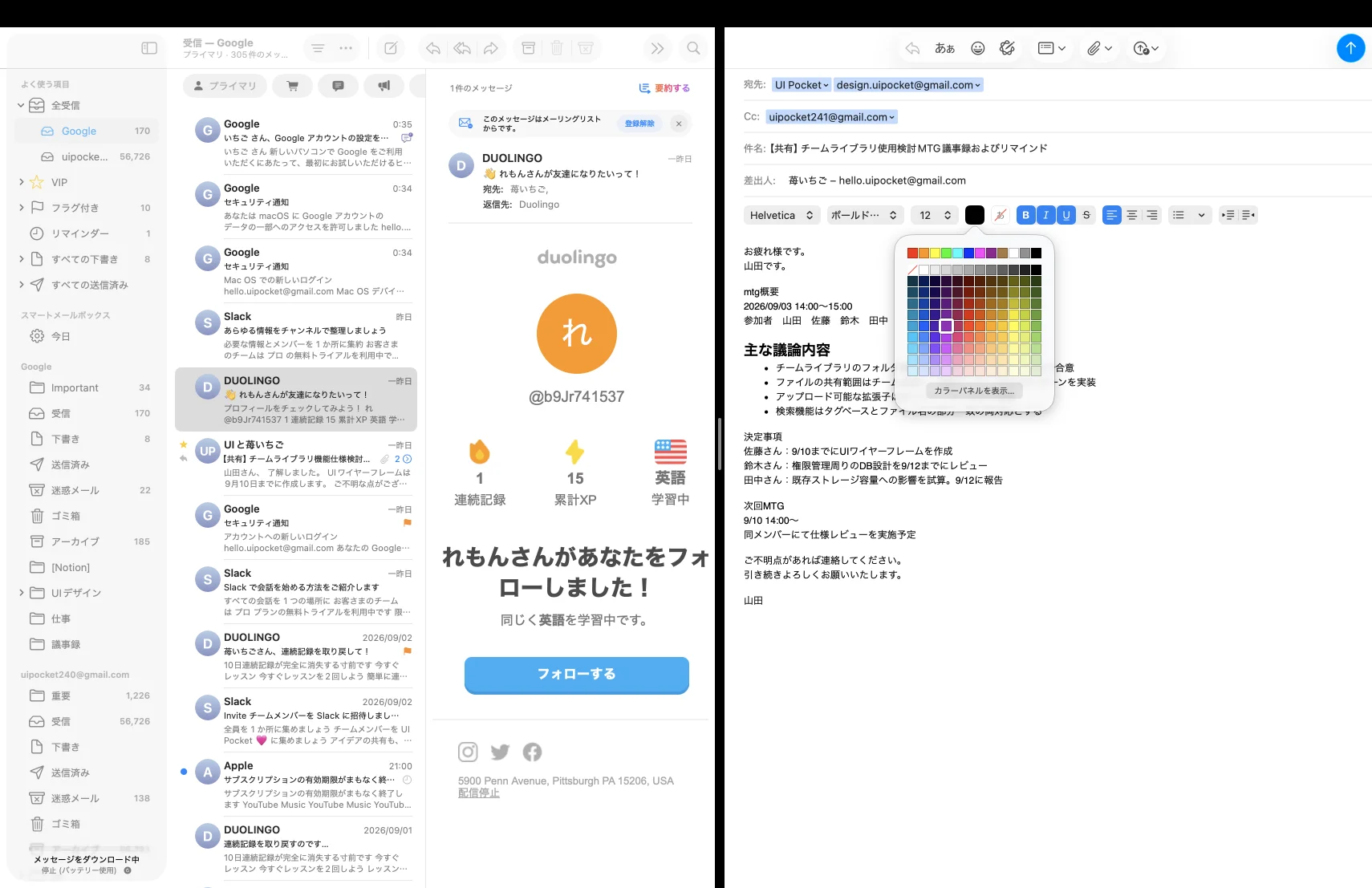Open the attachment paperclip dropdown

tap(1099, 48)
